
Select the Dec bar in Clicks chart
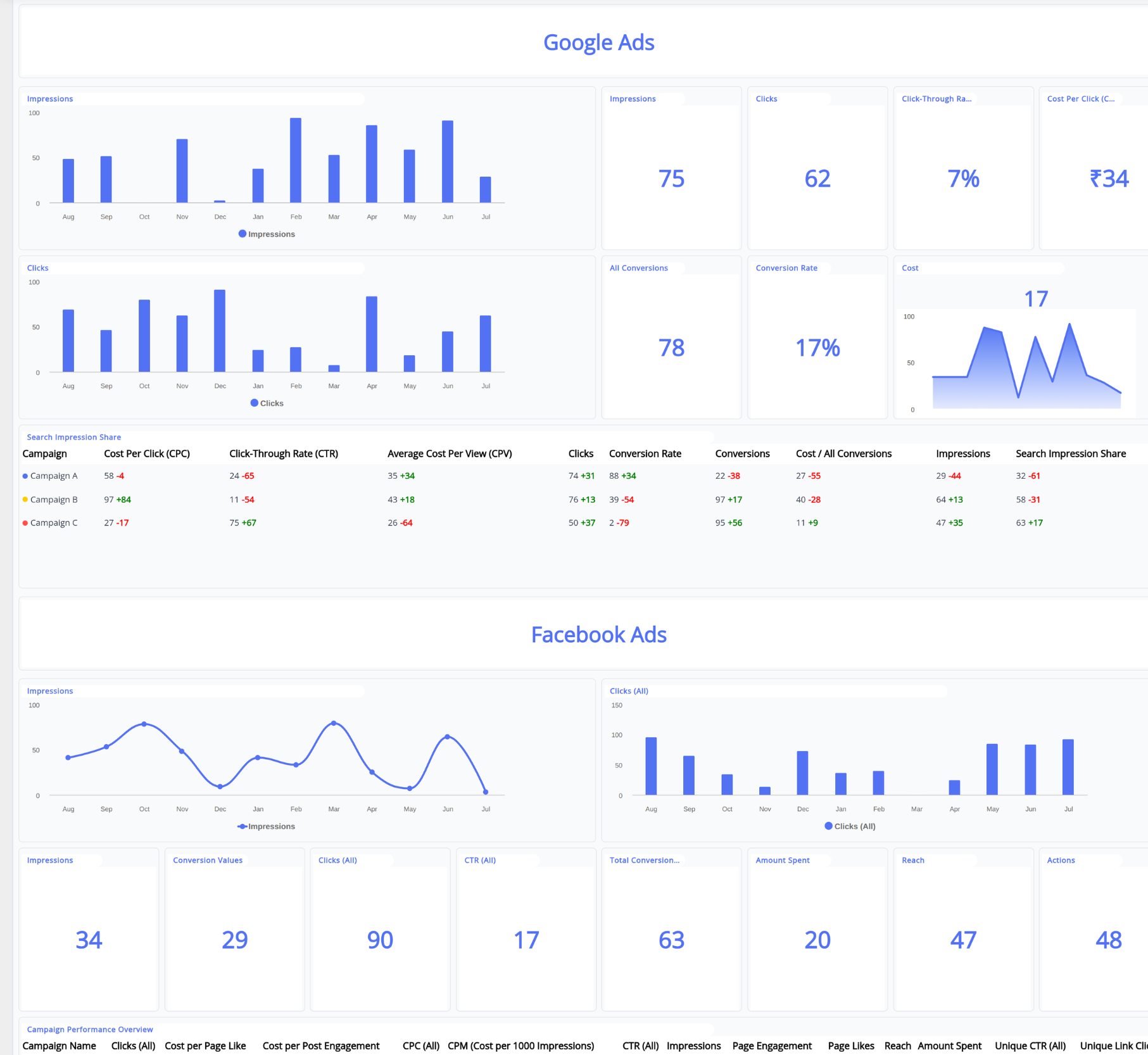pyautogui.click(x=220, y=331)
